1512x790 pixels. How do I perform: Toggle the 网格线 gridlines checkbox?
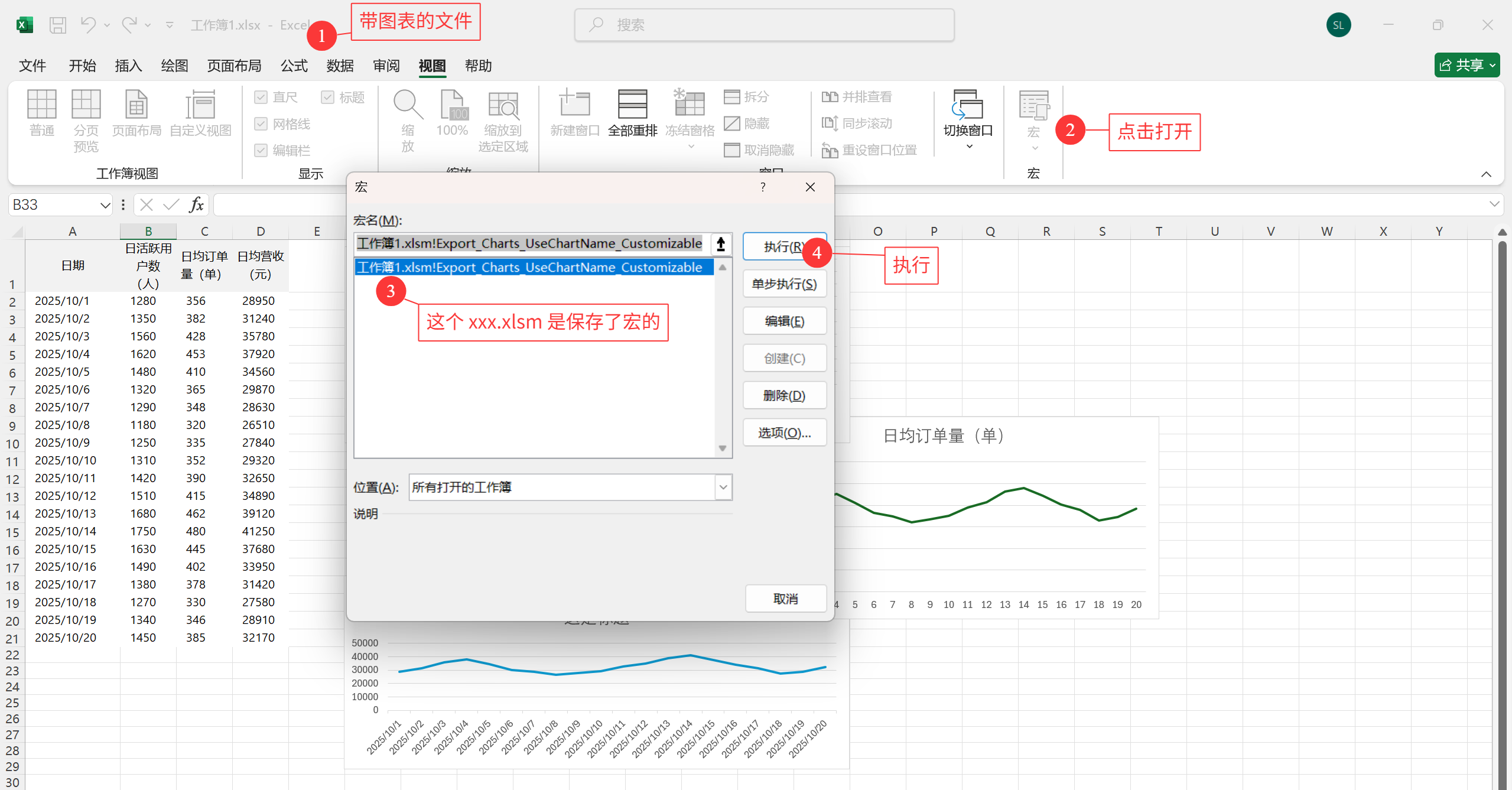pos(261,123)
